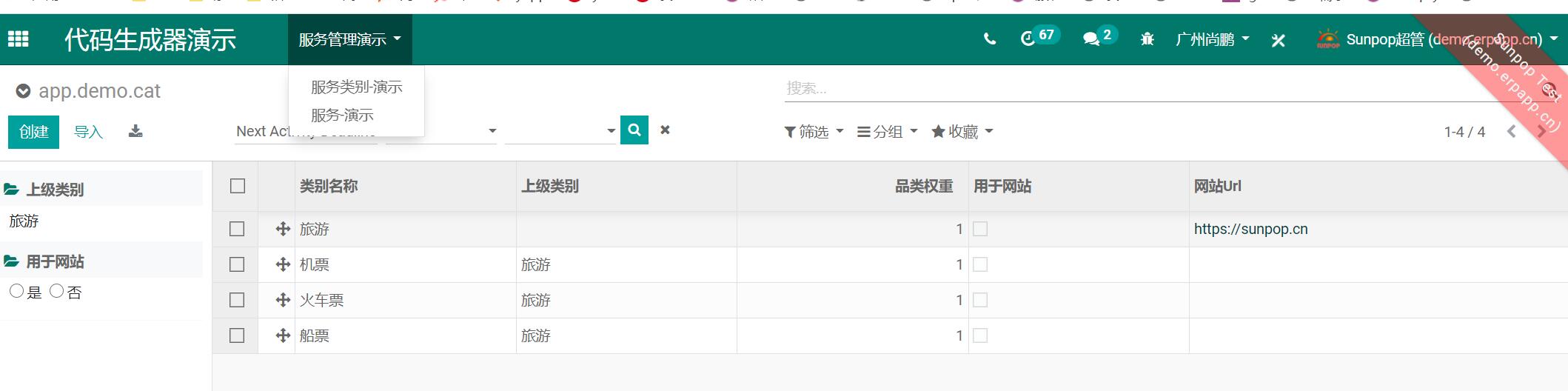Toggle the select-all header checkbox
Image resolution: width=1568 pixels, height=391 pixels.
pyautogui.click(x=238, y=186)
